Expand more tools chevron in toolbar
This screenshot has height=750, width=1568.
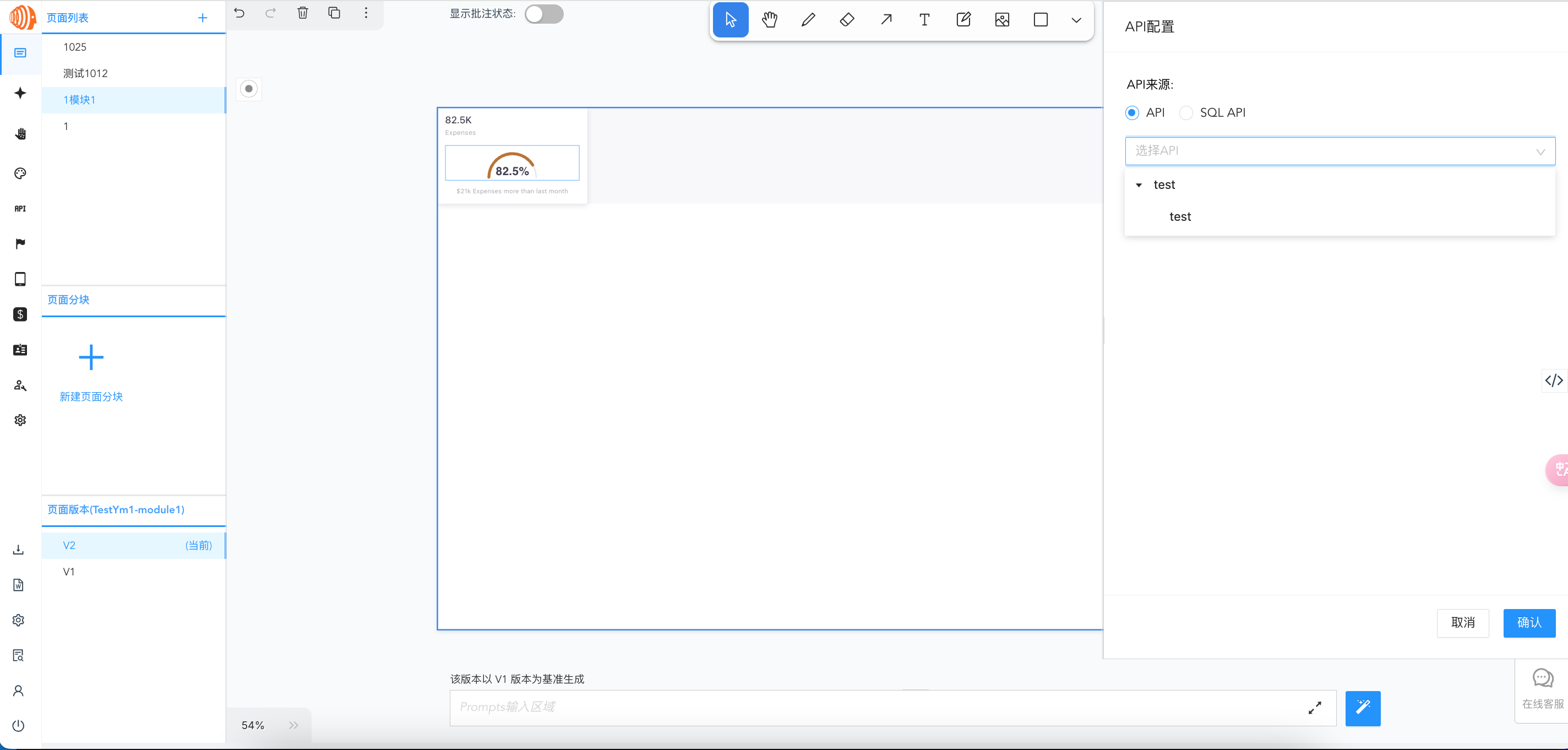(1076, 20)
